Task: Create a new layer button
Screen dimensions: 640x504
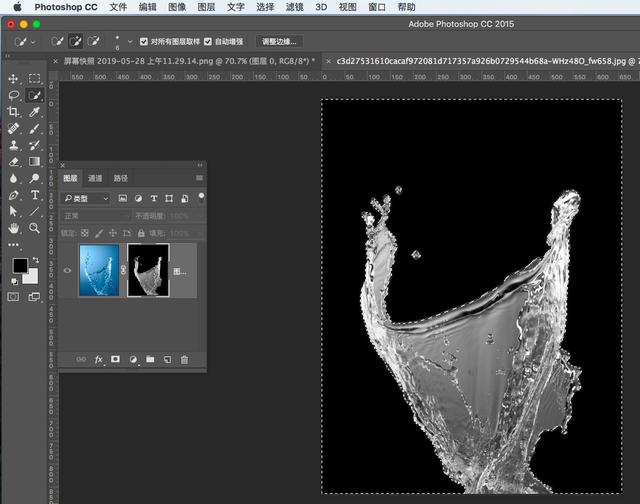Action: 167,359
